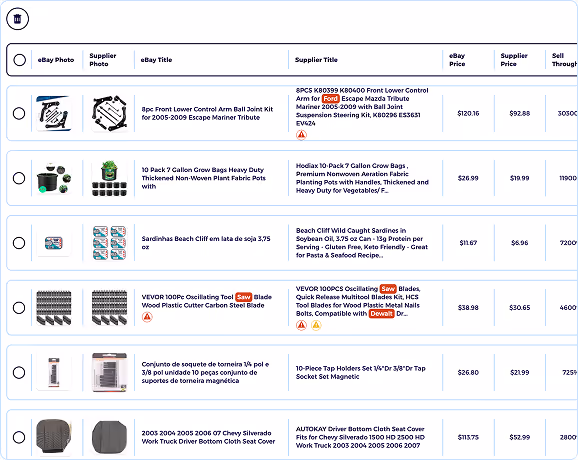Click red warning icon under VEVOR supplier title
578x460 pixels.
pos(301,325)
